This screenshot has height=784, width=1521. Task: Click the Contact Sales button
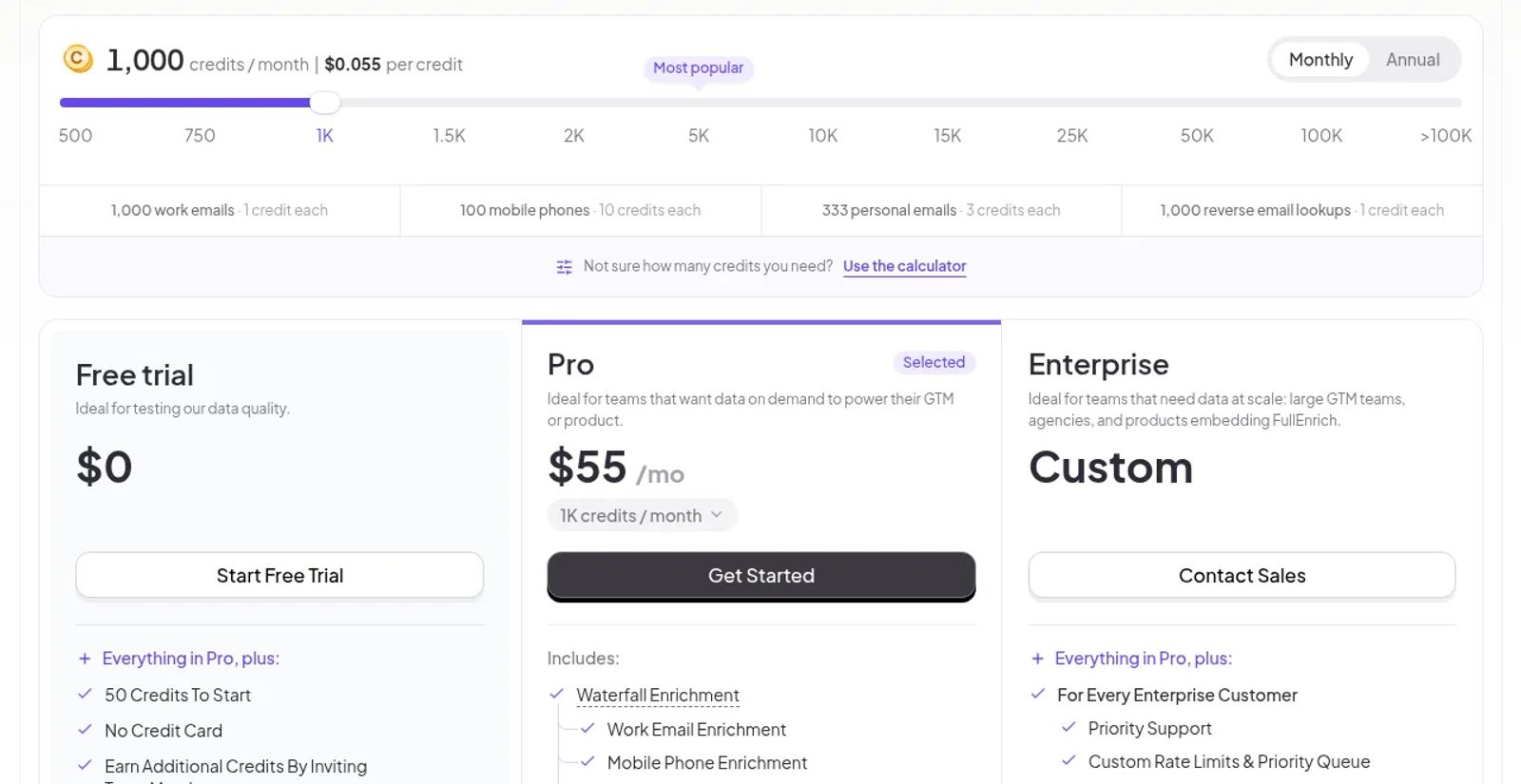[1242, 576]
